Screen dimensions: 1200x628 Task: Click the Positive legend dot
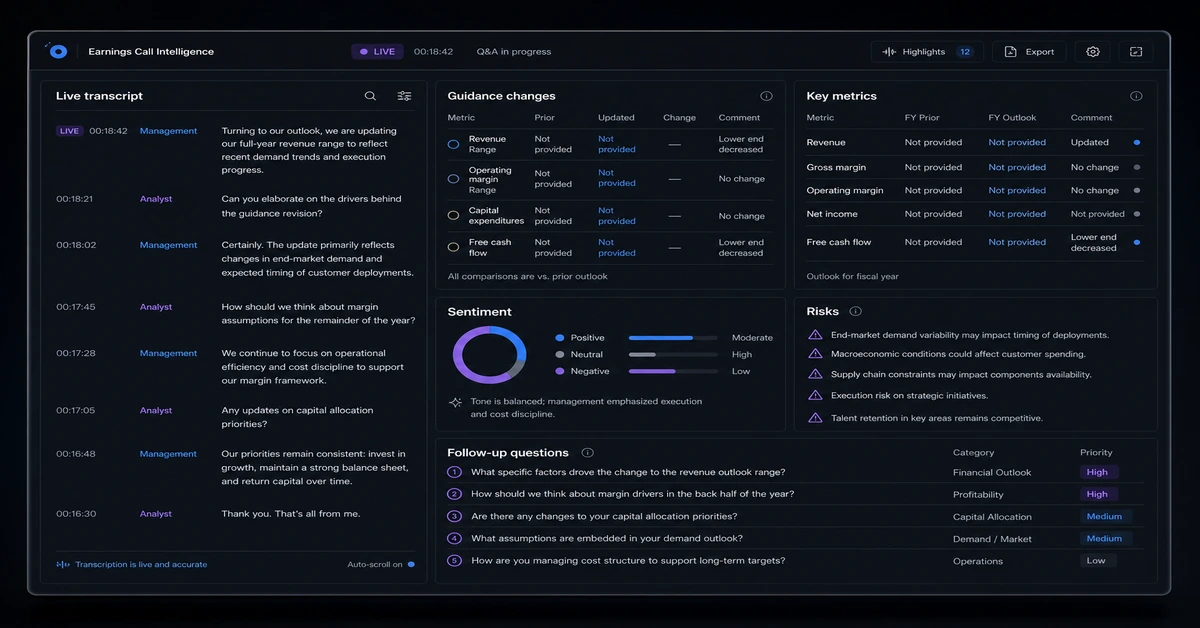560,338
